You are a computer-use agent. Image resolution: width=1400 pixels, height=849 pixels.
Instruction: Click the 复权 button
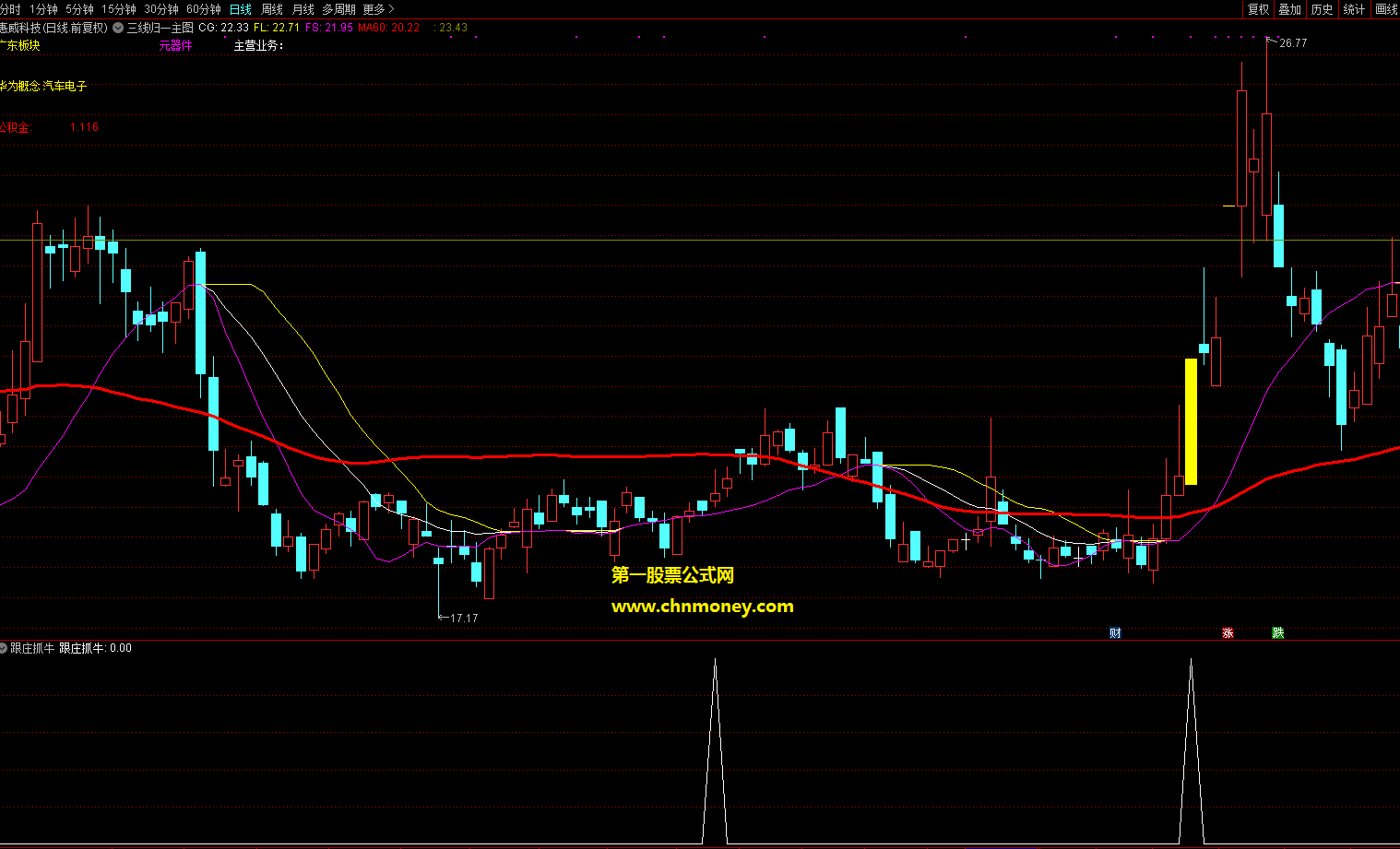click(1259, 9)
